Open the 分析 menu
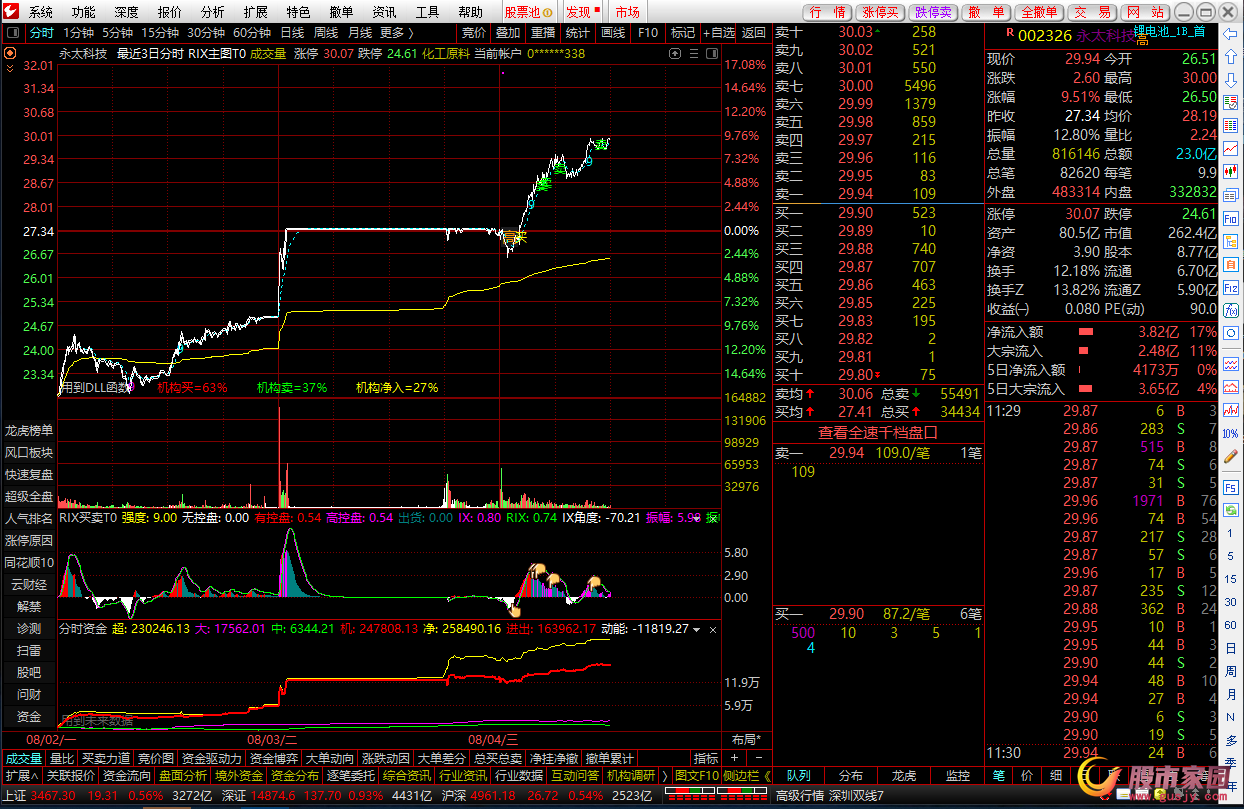The image size is (1244, 809). 212,12
